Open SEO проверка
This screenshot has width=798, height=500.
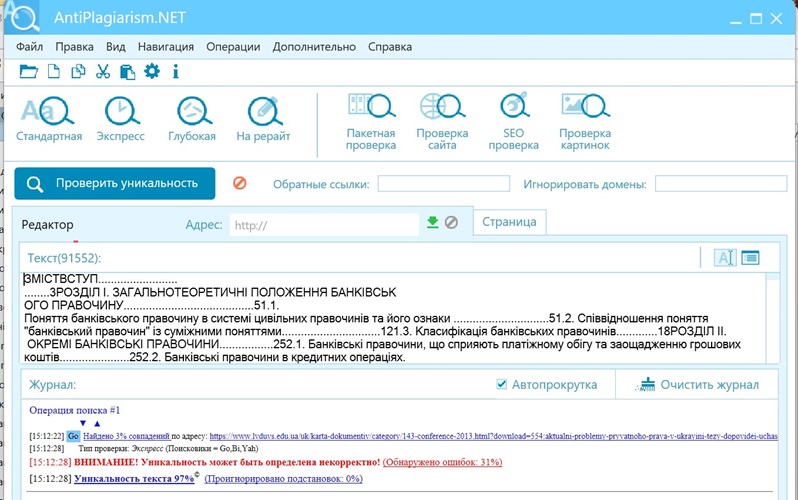[514, 122]
